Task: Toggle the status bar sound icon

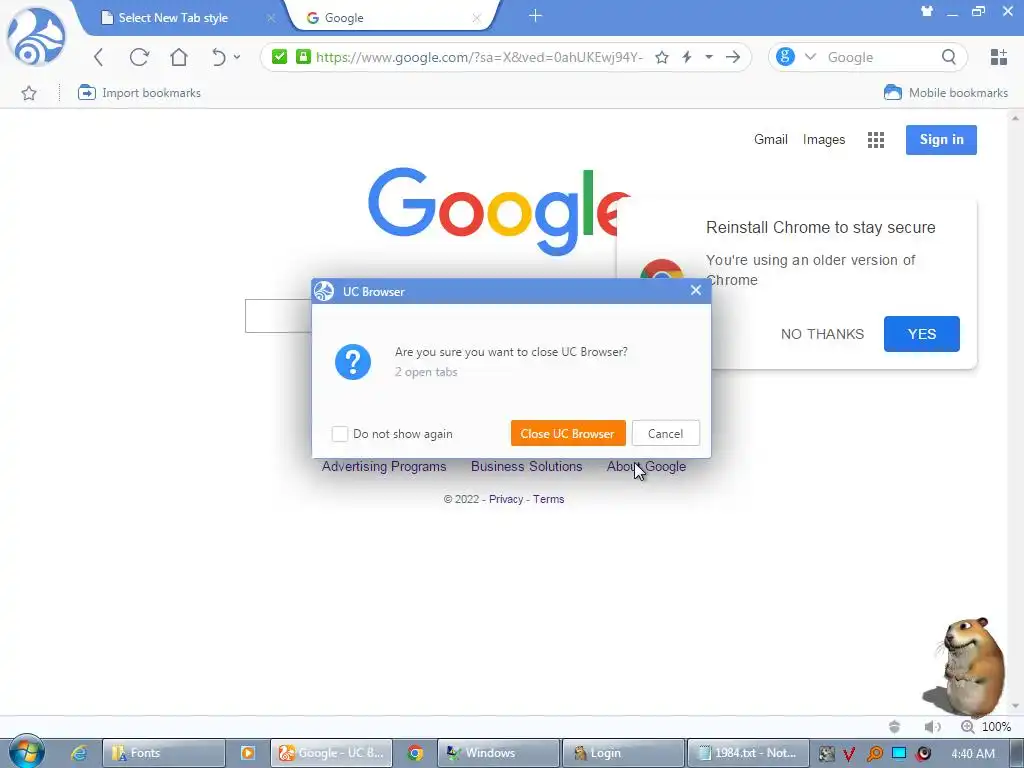Action: [932, 726]
